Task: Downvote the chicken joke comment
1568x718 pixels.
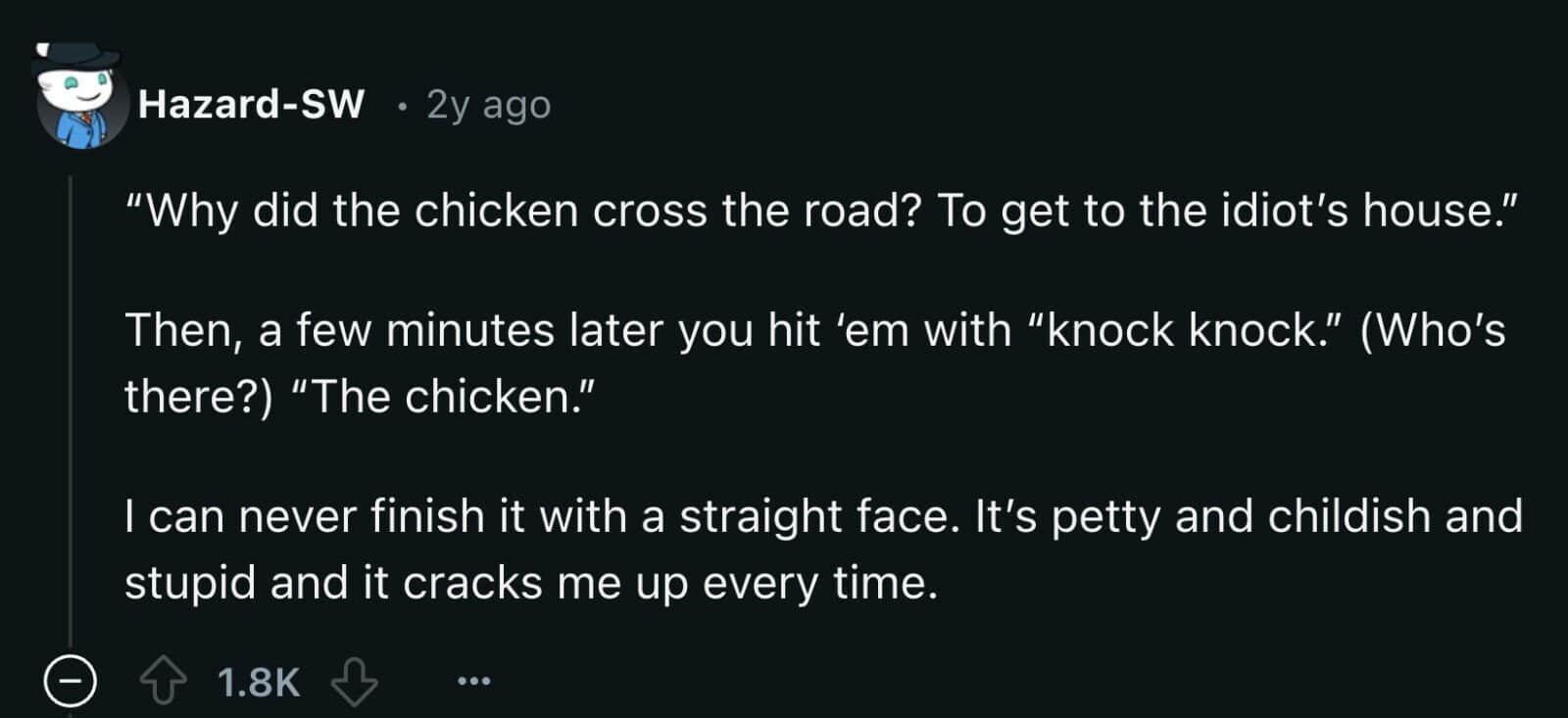Action: [x=354, y=682]
